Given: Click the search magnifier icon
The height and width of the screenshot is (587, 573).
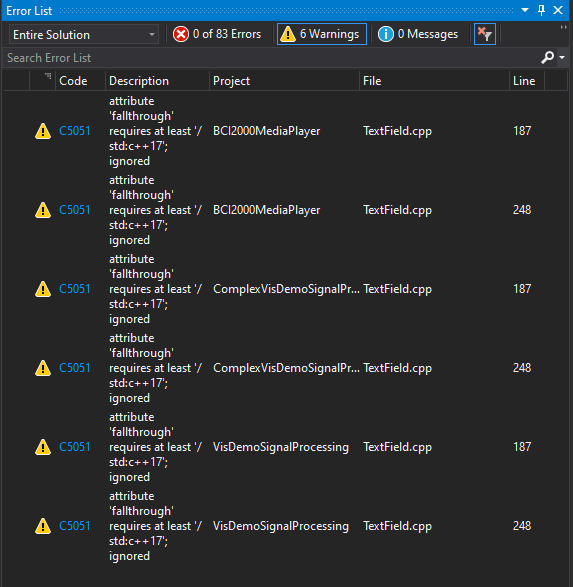Looking at the screenshot, I should click(x=548, y=57).
